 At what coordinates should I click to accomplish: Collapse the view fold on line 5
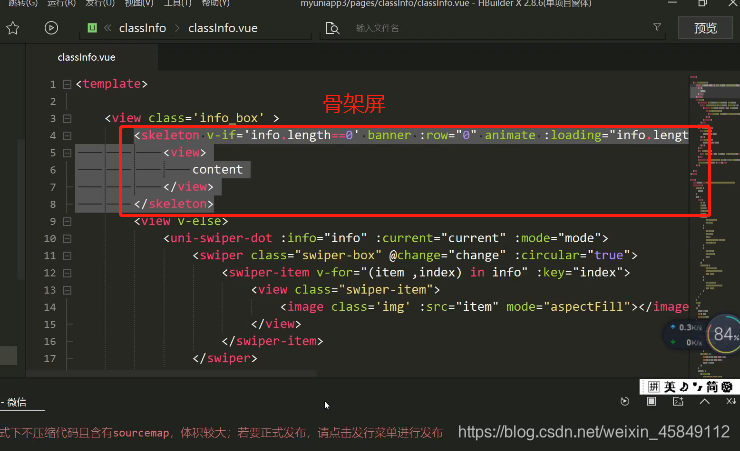pos(67,153)
